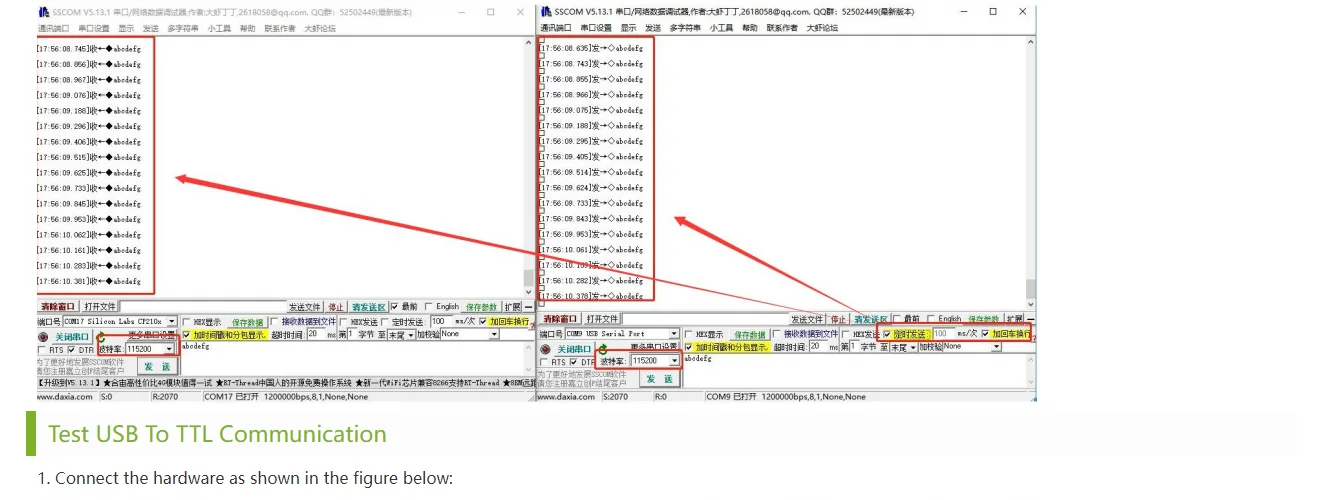Open 显示 menu in left window
1318x500 pixels.
(x=126, y=28)
